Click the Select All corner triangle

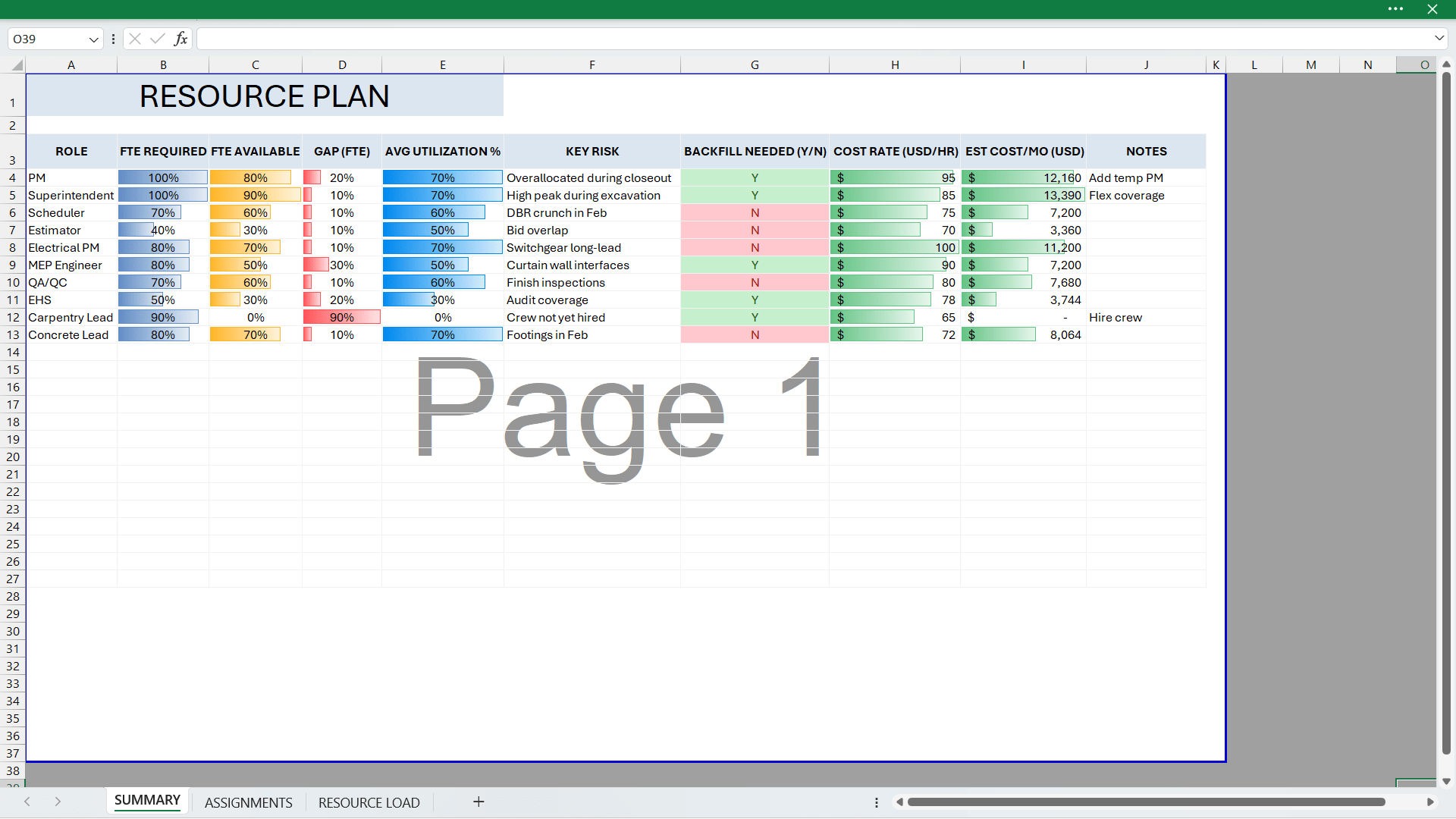point(17,66)
